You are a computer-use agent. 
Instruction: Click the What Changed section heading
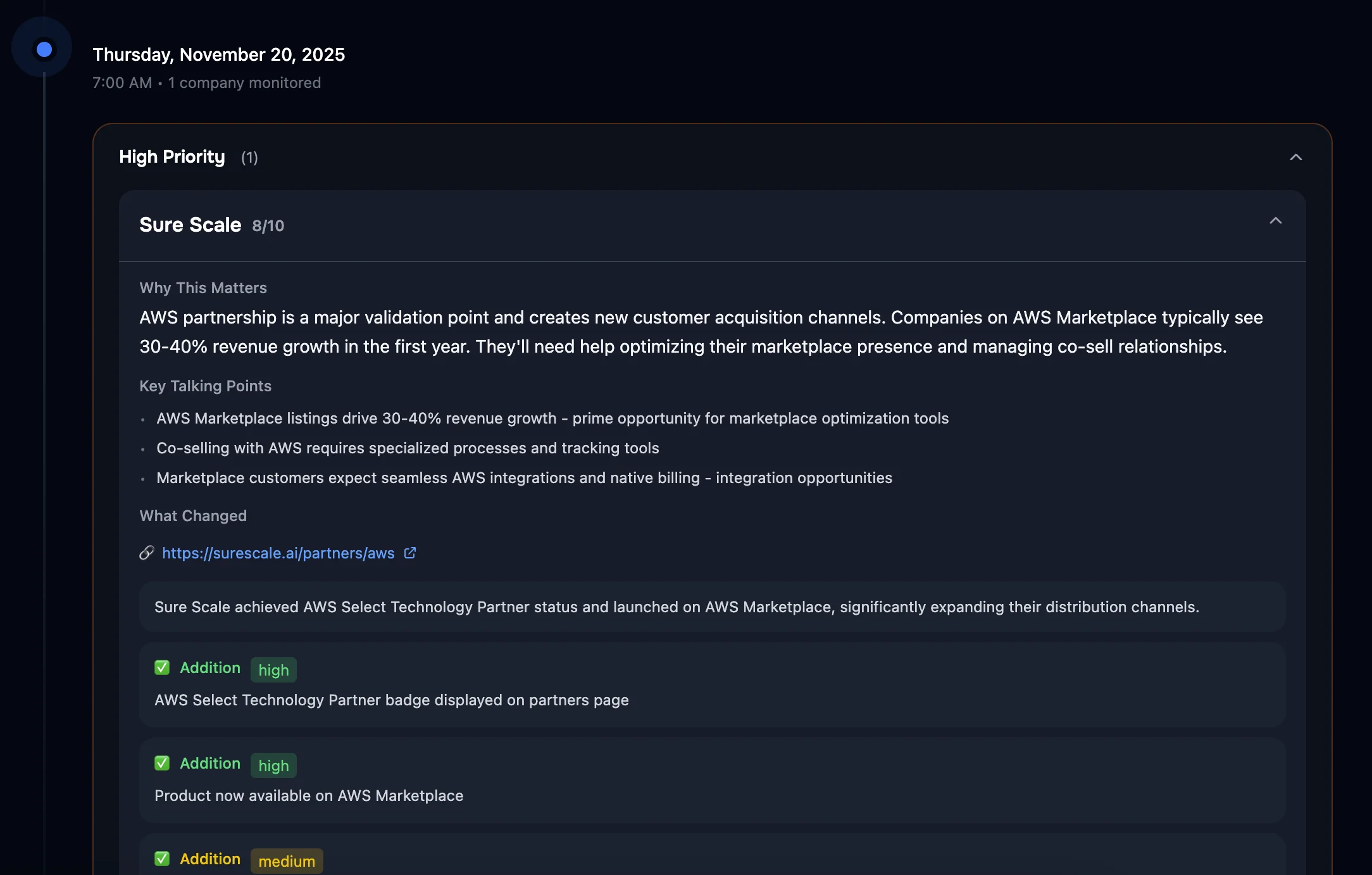point(193,516)
